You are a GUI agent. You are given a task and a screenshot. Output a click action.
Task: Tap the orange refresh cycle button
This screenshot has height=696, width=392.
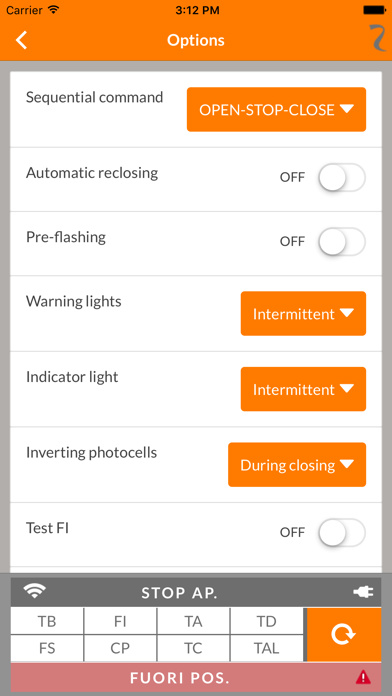(x=344, y=635)
